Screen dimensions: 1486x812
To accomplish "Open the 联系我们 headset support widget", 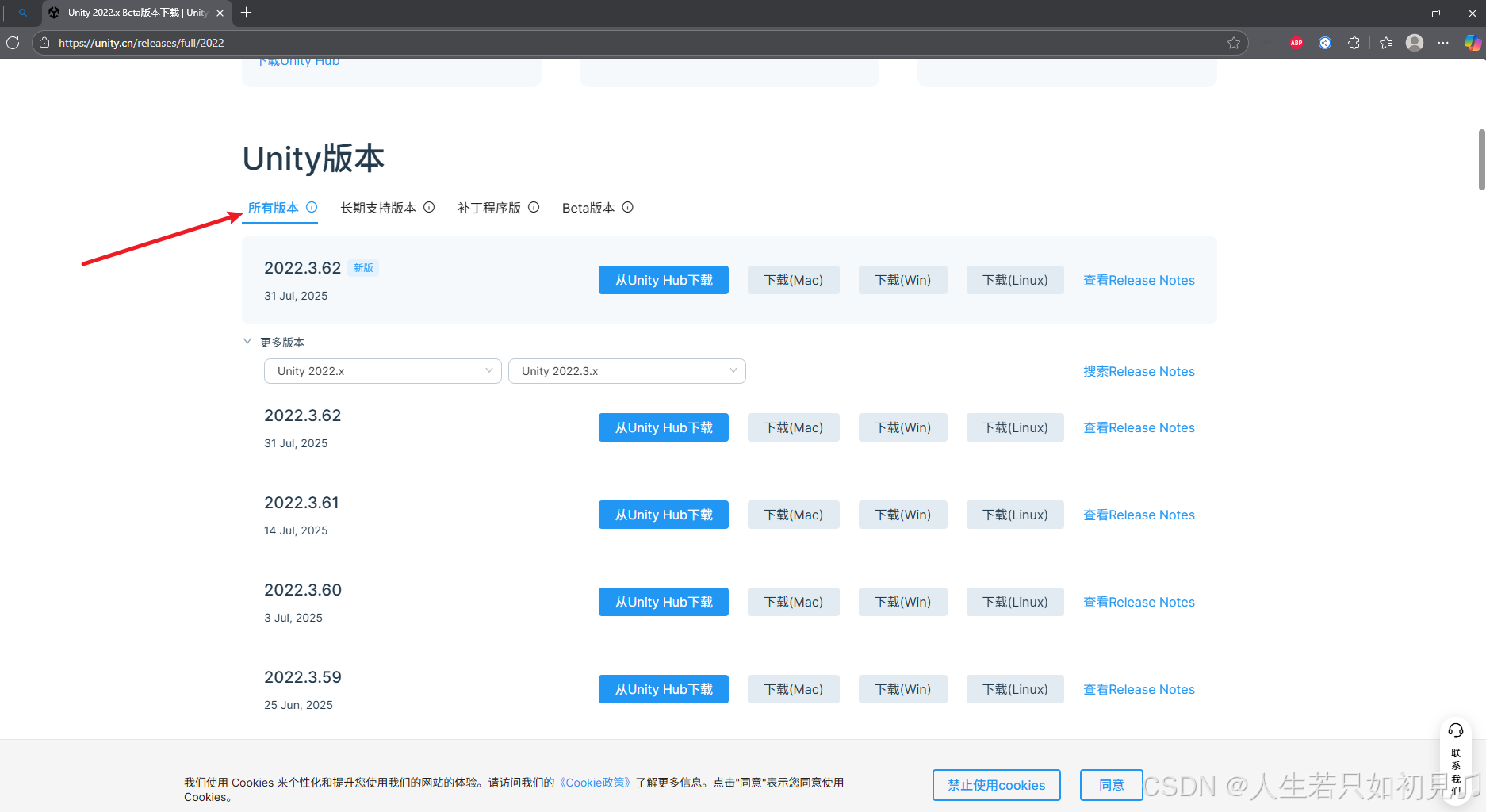I will coord(1456,760).
